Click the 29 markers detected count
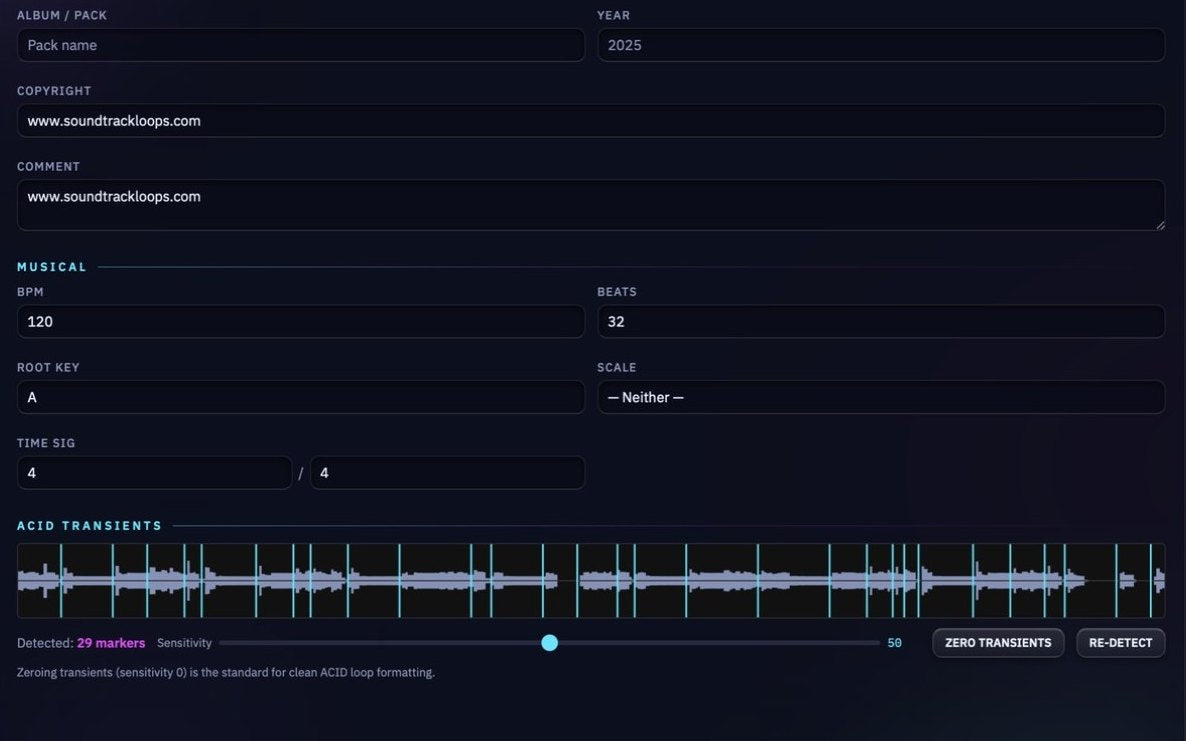The height and width of the screenshot is (741, 1186). pyautogui.click(x=111, y=643)
